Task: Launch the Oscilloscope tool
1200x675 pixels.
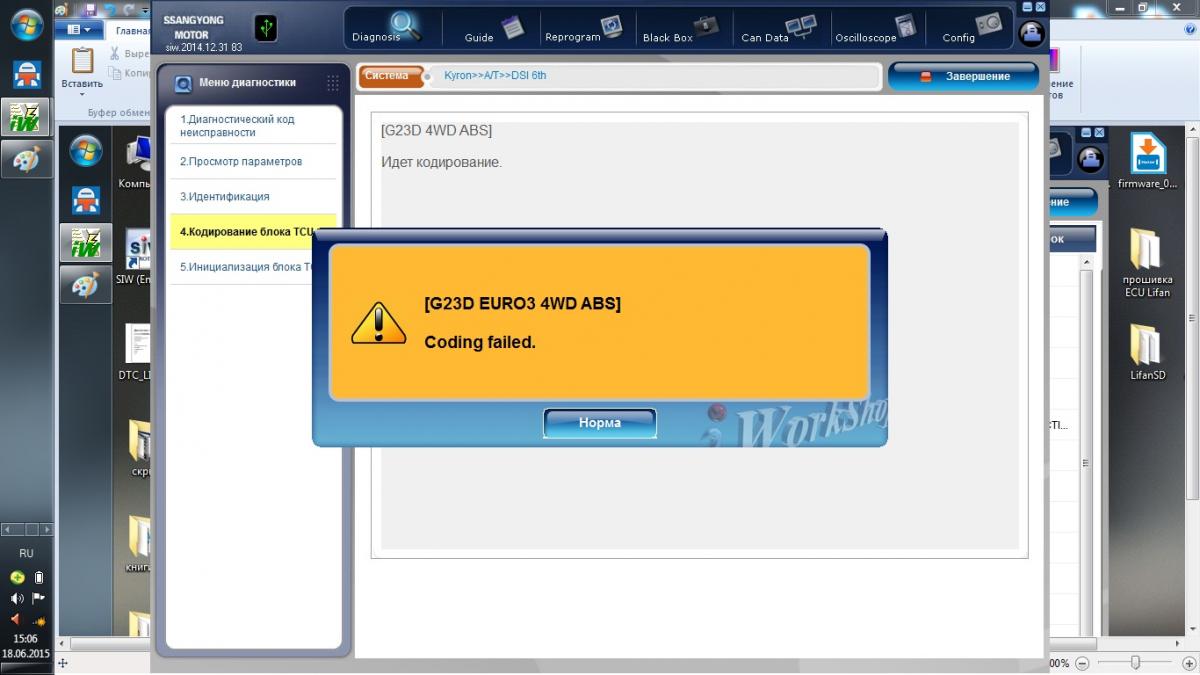Action: pos(877,28)
